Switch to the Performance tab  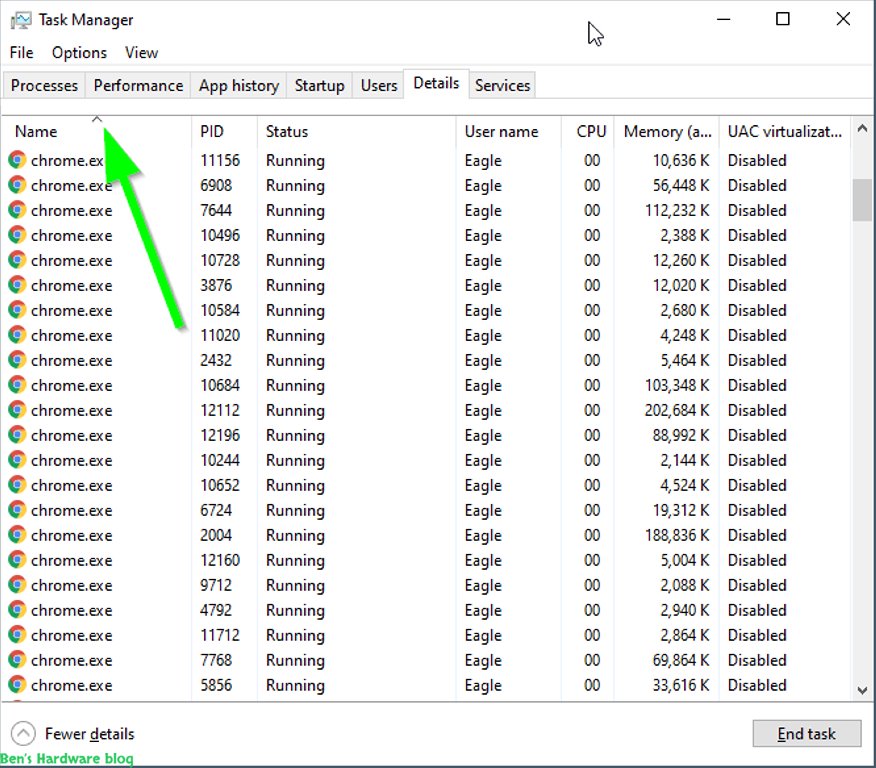138,85
